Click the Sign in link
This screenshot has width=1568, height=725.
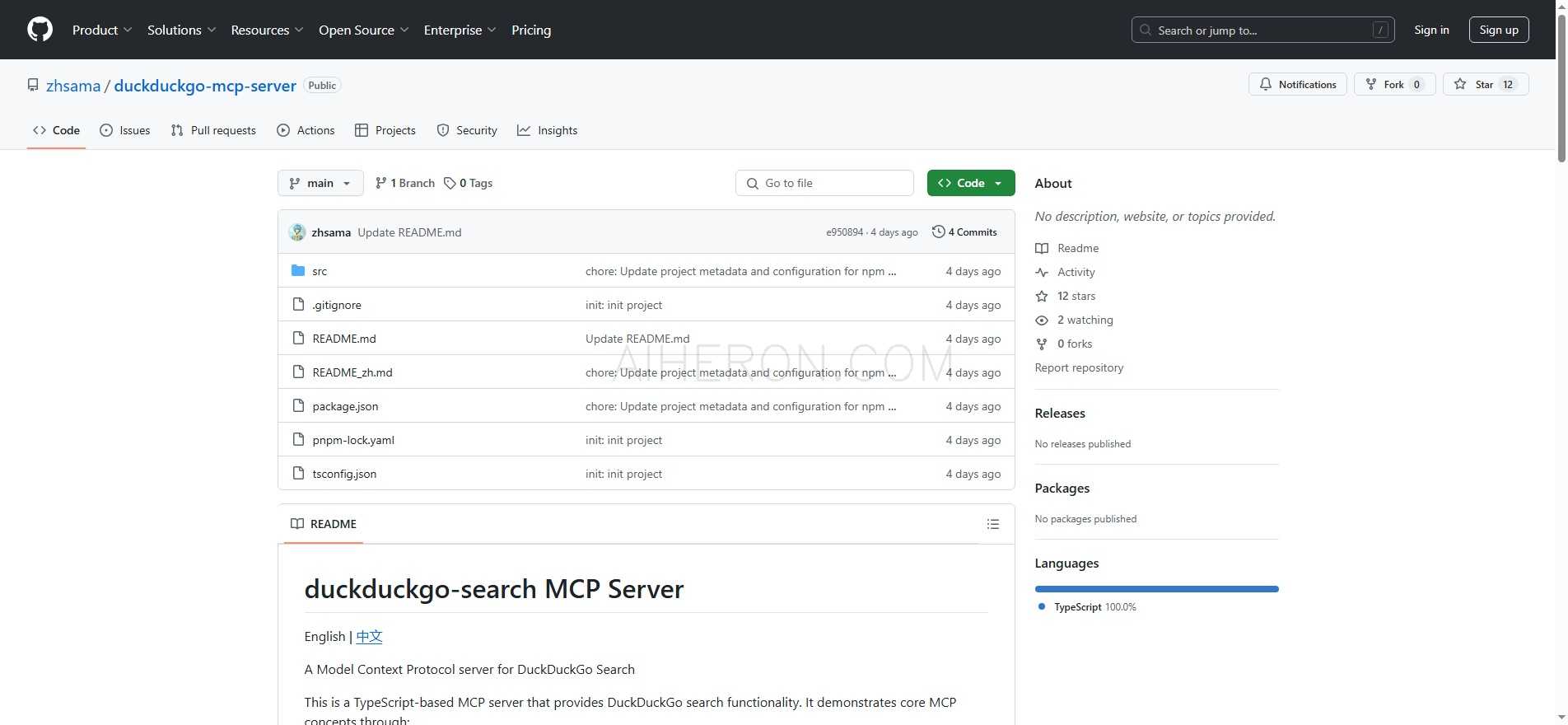(x=1431, y=30)
